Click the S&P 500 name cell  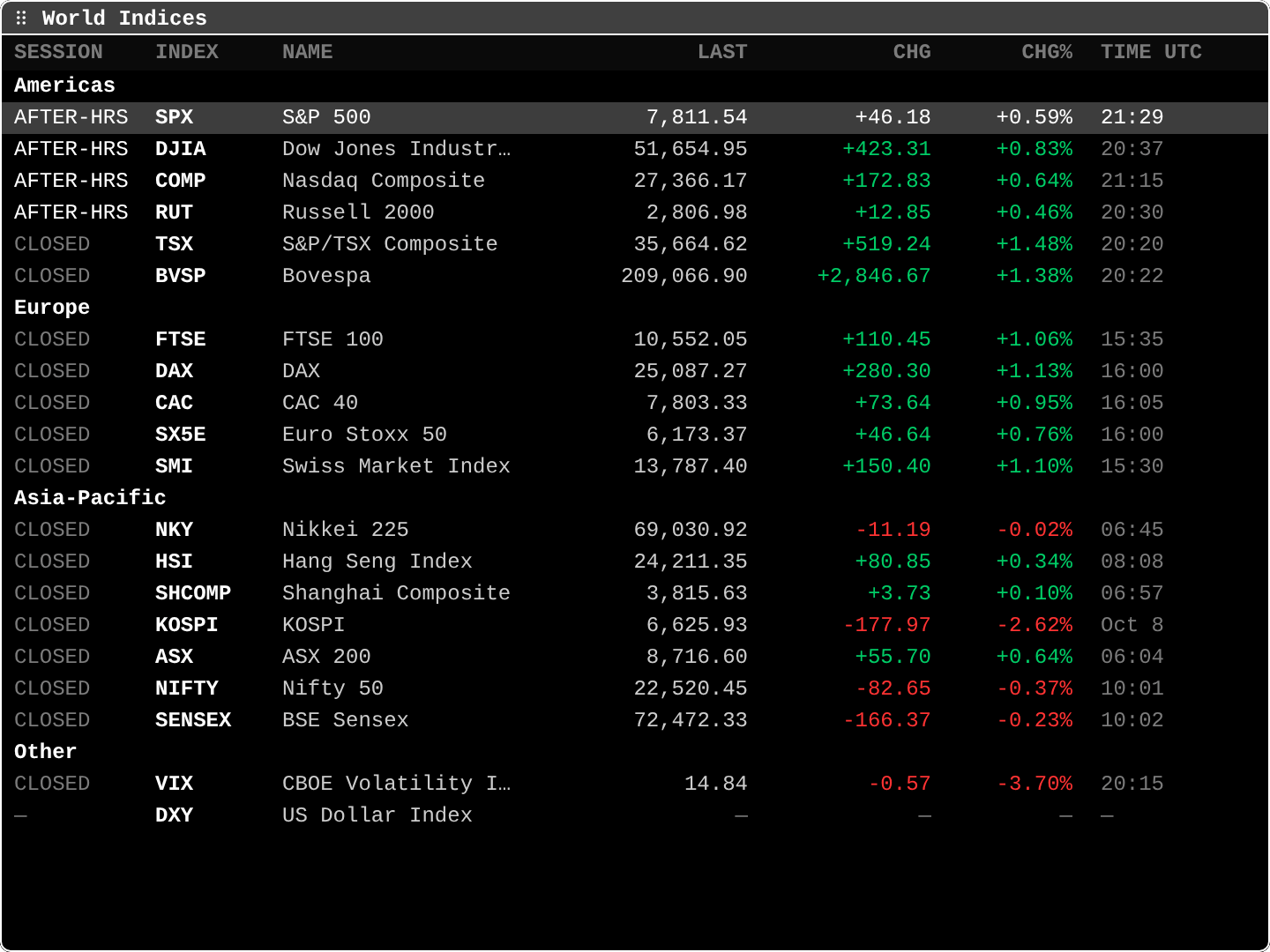pos(326,117)
